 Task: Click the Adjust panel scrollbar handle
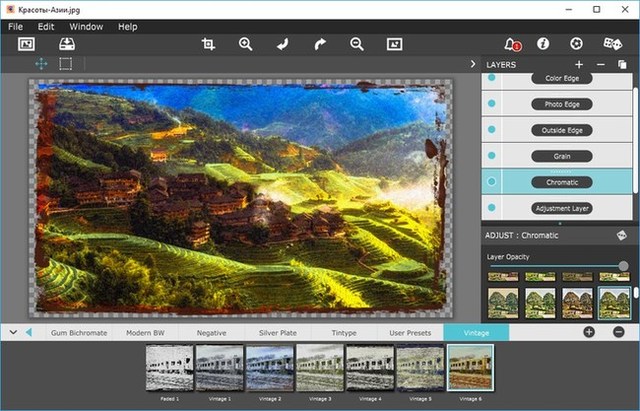coord(636,293)
